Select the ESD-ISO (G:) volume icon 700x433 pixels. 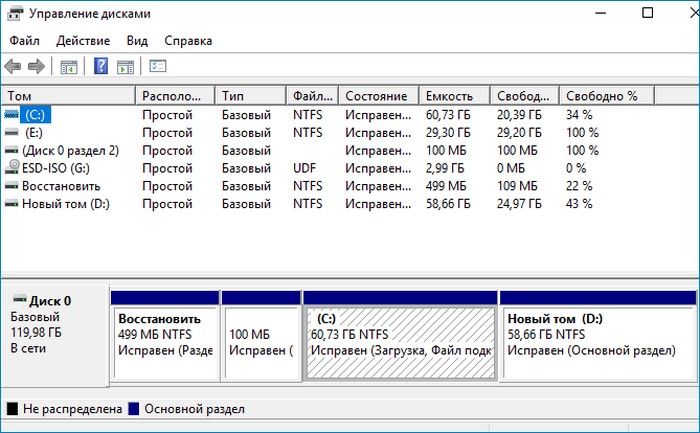tap(11, 168)
